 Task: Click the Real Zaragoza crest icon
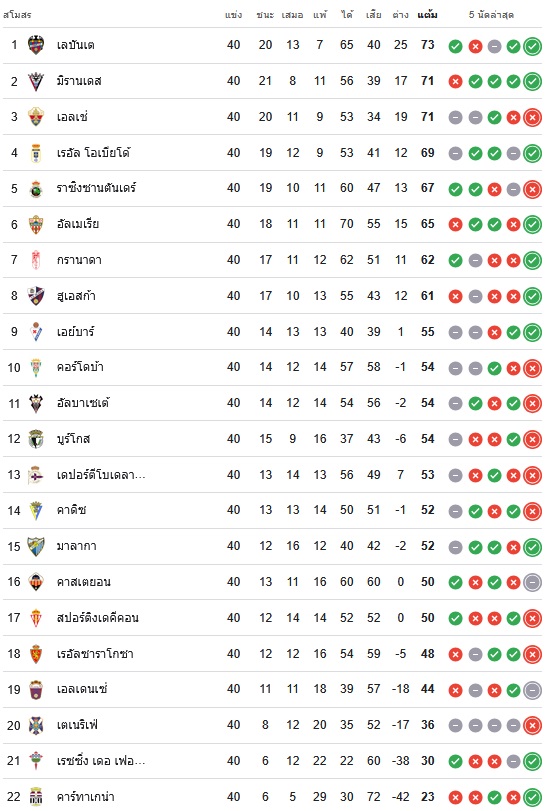point(36,654)
